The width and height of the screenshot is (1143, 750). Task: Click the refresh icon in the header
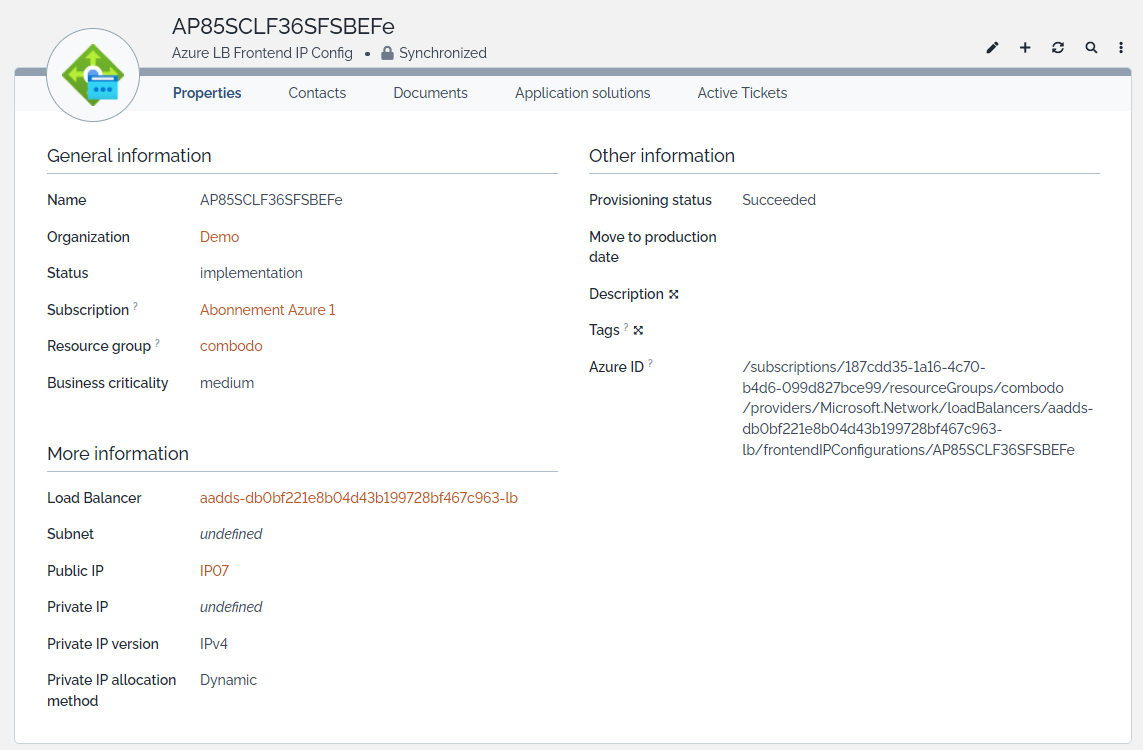tap(1058, 48)
